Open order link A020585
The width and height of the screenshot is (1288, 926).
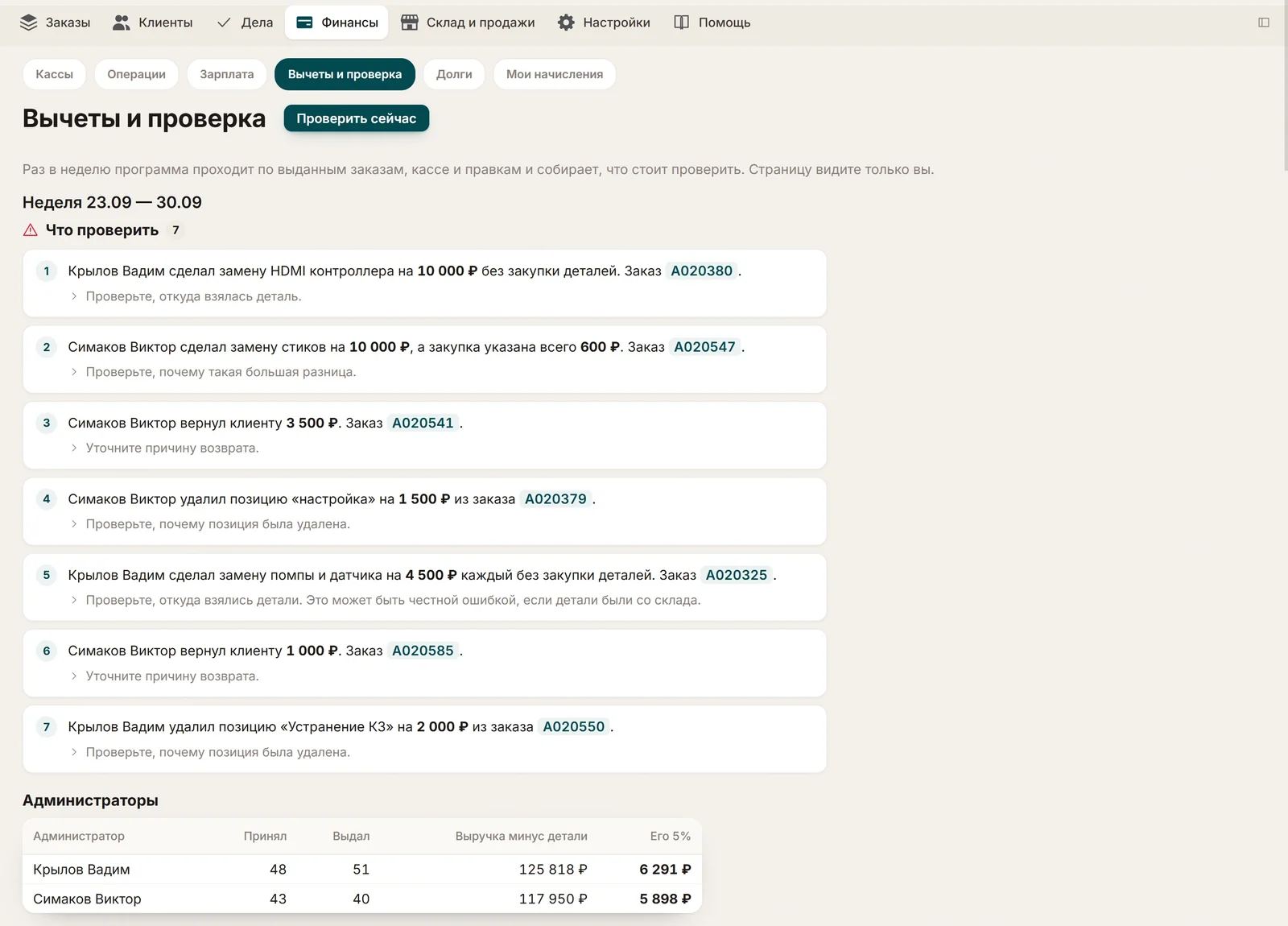(423, 651)
